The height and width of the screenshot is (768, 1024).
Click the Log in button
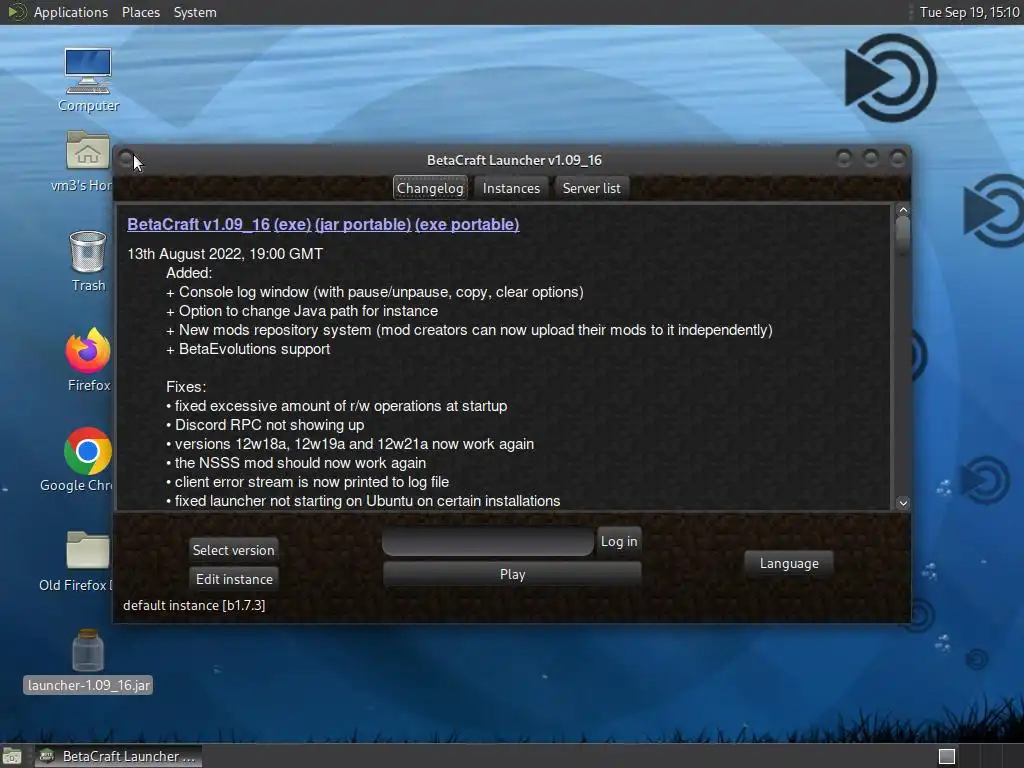[x=618, y=541]
